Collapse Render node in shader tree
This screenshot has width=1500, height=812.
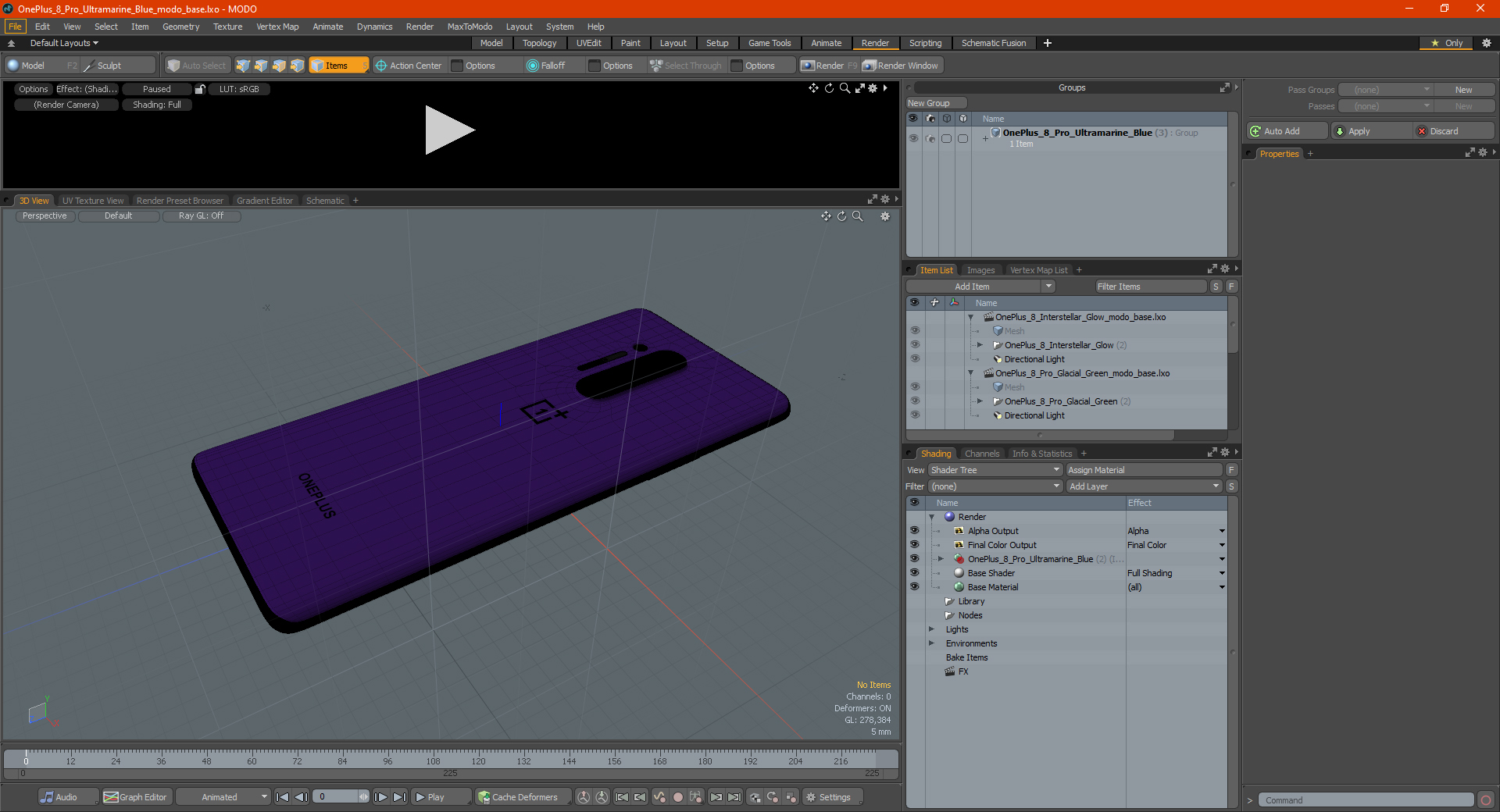point(931,517)
